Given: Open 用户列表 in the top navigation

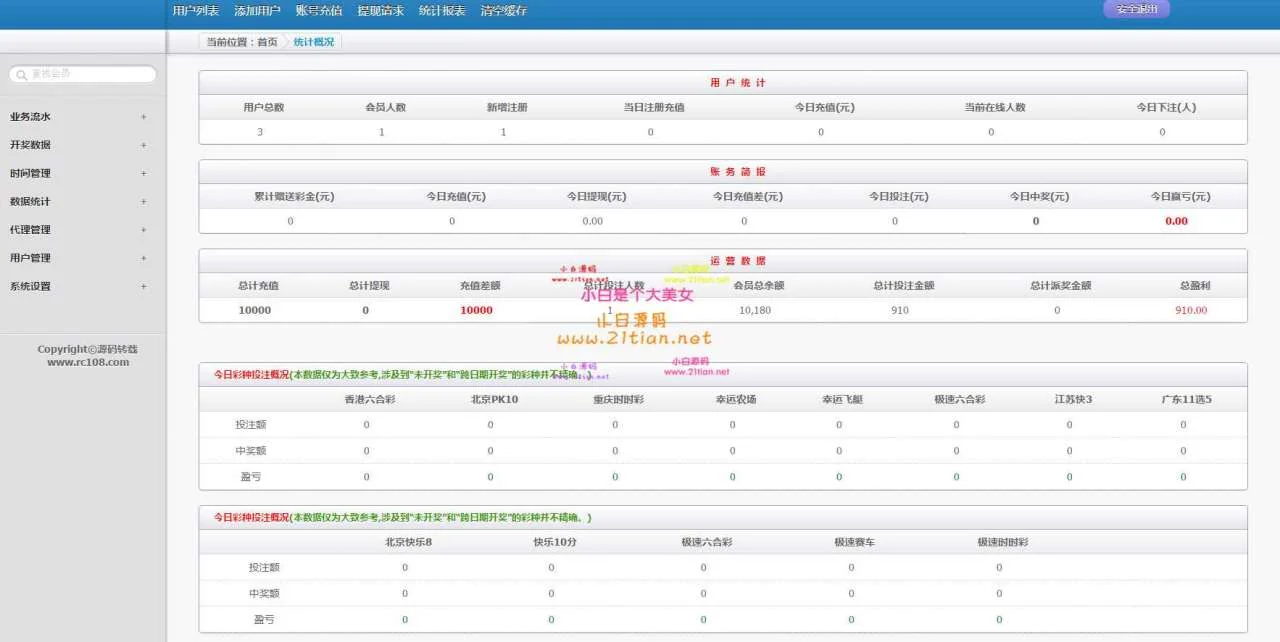Looking at the screenshot, I should [195, 11].
